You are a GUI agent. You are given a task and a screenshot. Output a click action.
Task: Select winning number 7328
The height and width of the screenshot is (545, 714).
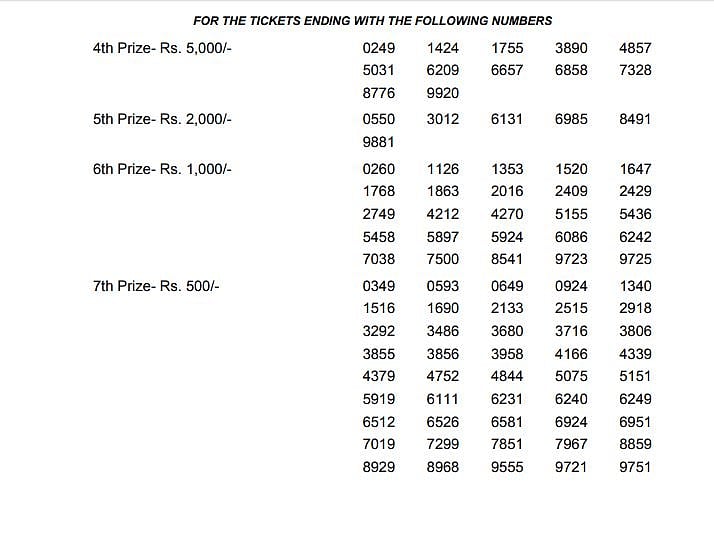click(x=635, y=70)
